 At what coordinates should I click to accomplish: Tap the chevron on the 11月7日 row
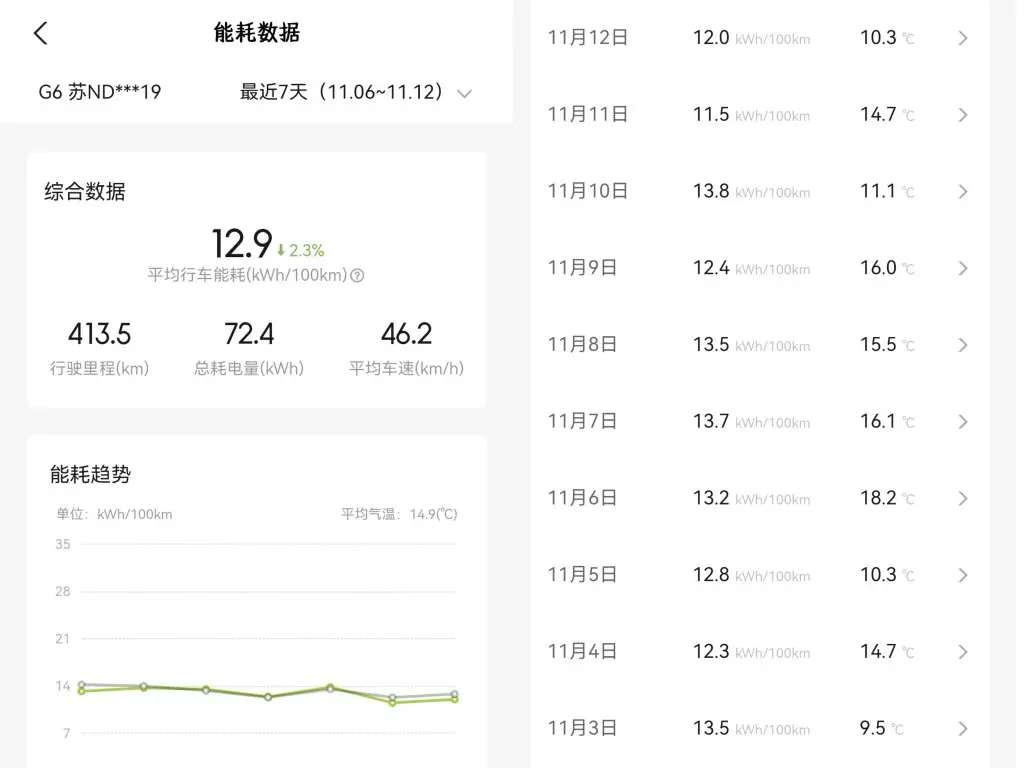[x=963, y=422]
